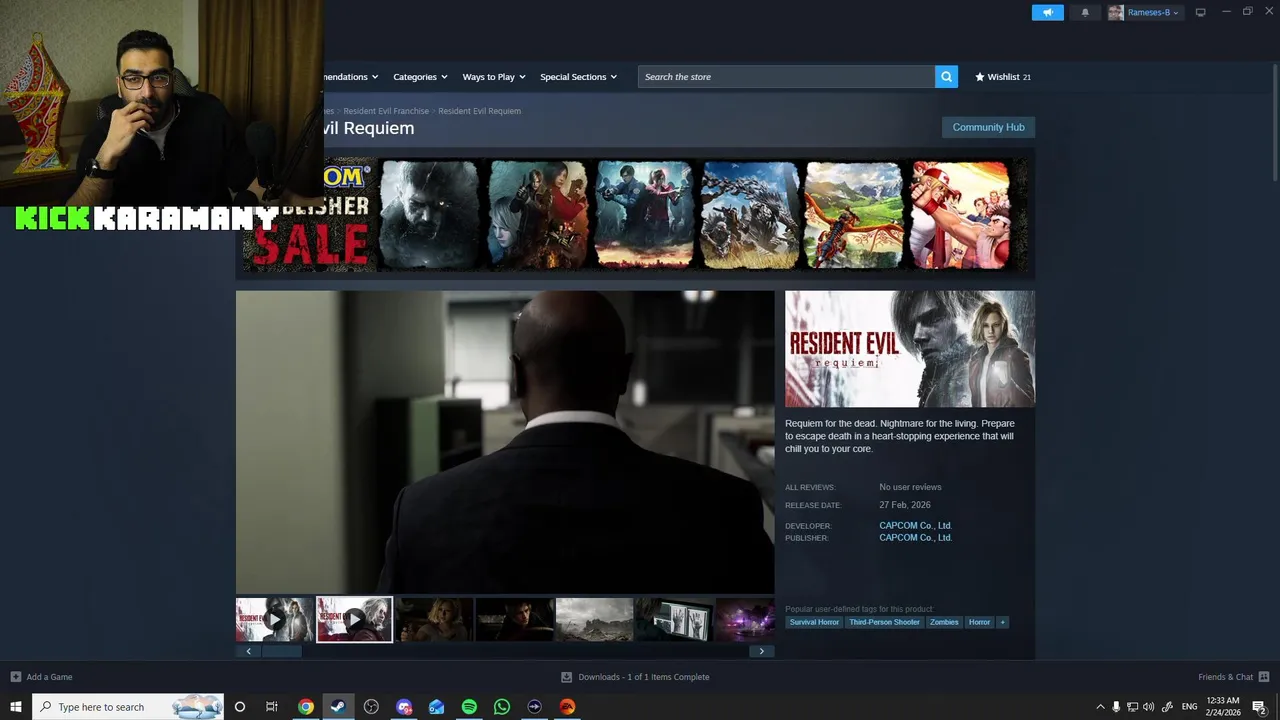
Task: Open the notifications bell
Action: 1085,12
